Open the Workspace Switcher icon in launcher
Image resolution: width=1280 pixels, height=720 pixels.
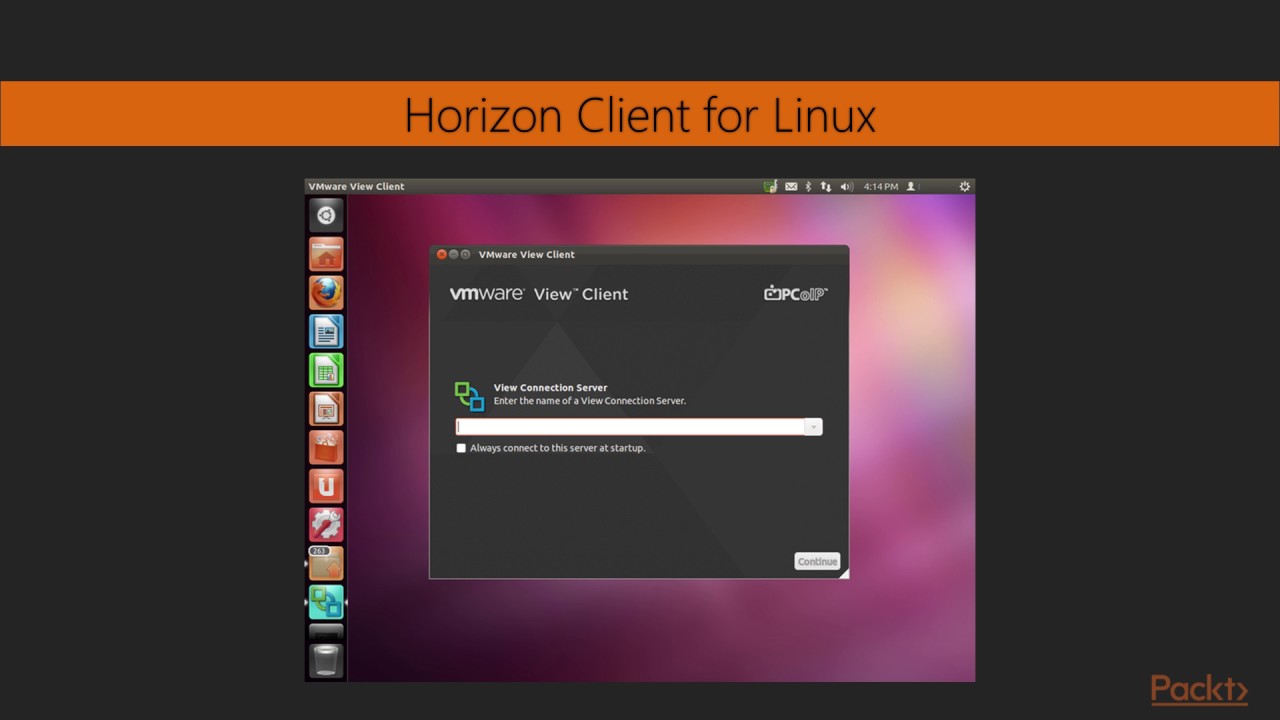click(x=325, y=631)
